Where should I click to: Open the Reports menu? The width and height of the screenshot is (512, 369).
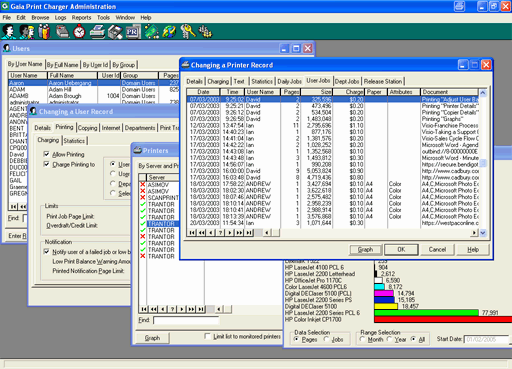[x=81, y=18]
